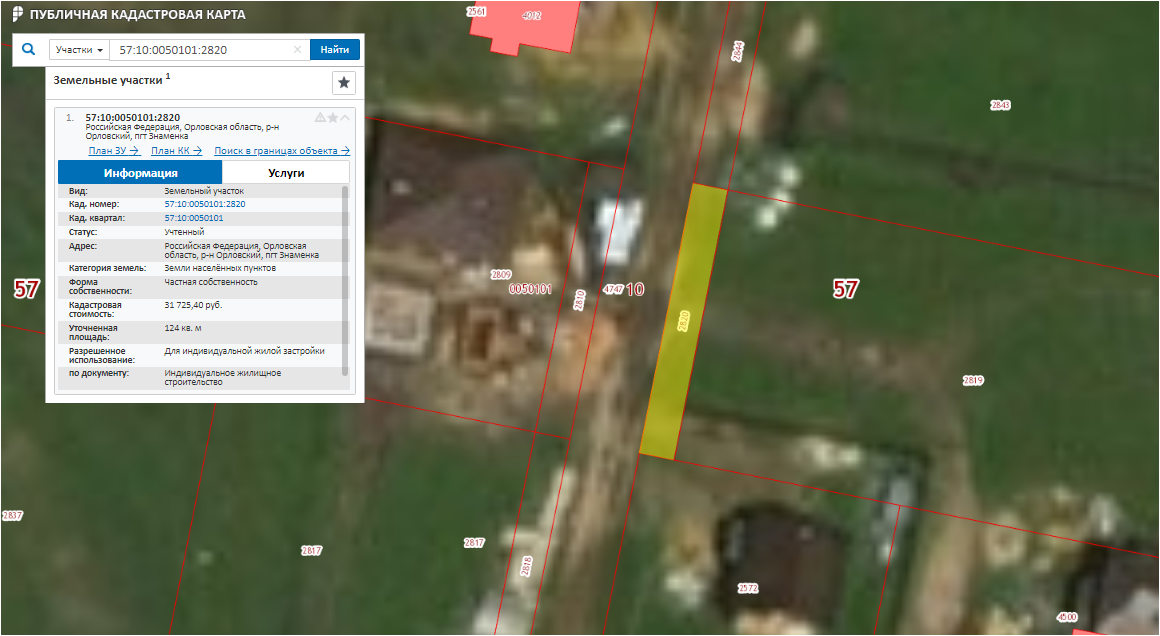
Task: Select the result title 57:10:0050101:2820
Action: (x=132, y=118)
